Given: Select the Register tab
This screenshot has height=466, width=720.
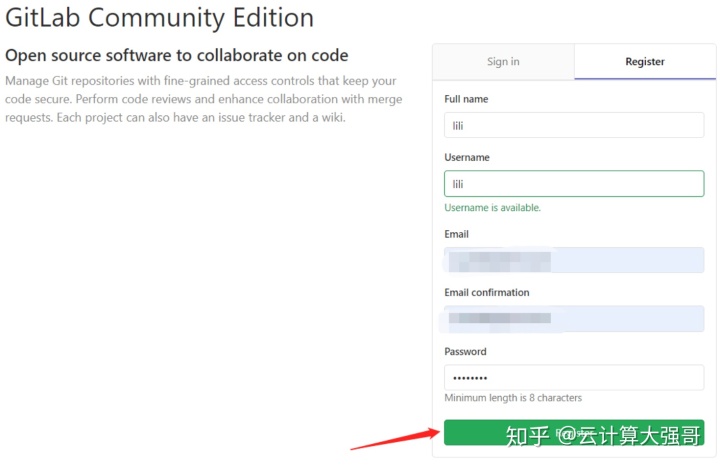Looking at the screenshot, I should pyautogui.click(x=645, y=62).
